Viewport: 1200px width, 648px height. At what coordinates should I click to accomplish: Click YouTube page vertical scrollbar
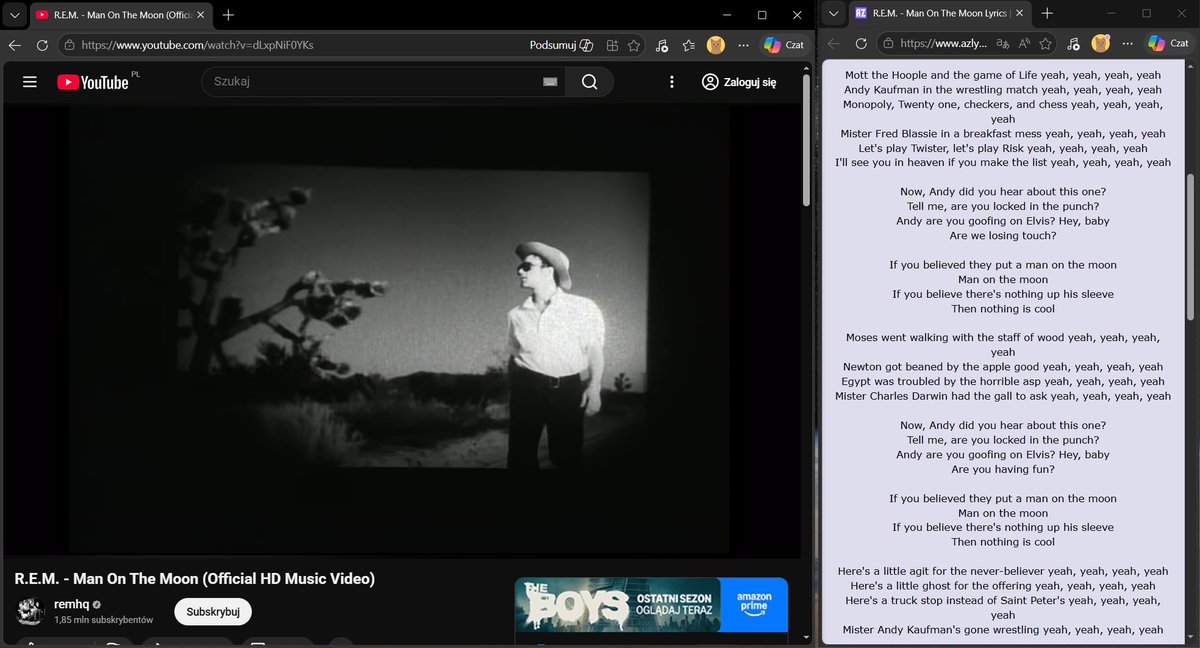point(806,140)
